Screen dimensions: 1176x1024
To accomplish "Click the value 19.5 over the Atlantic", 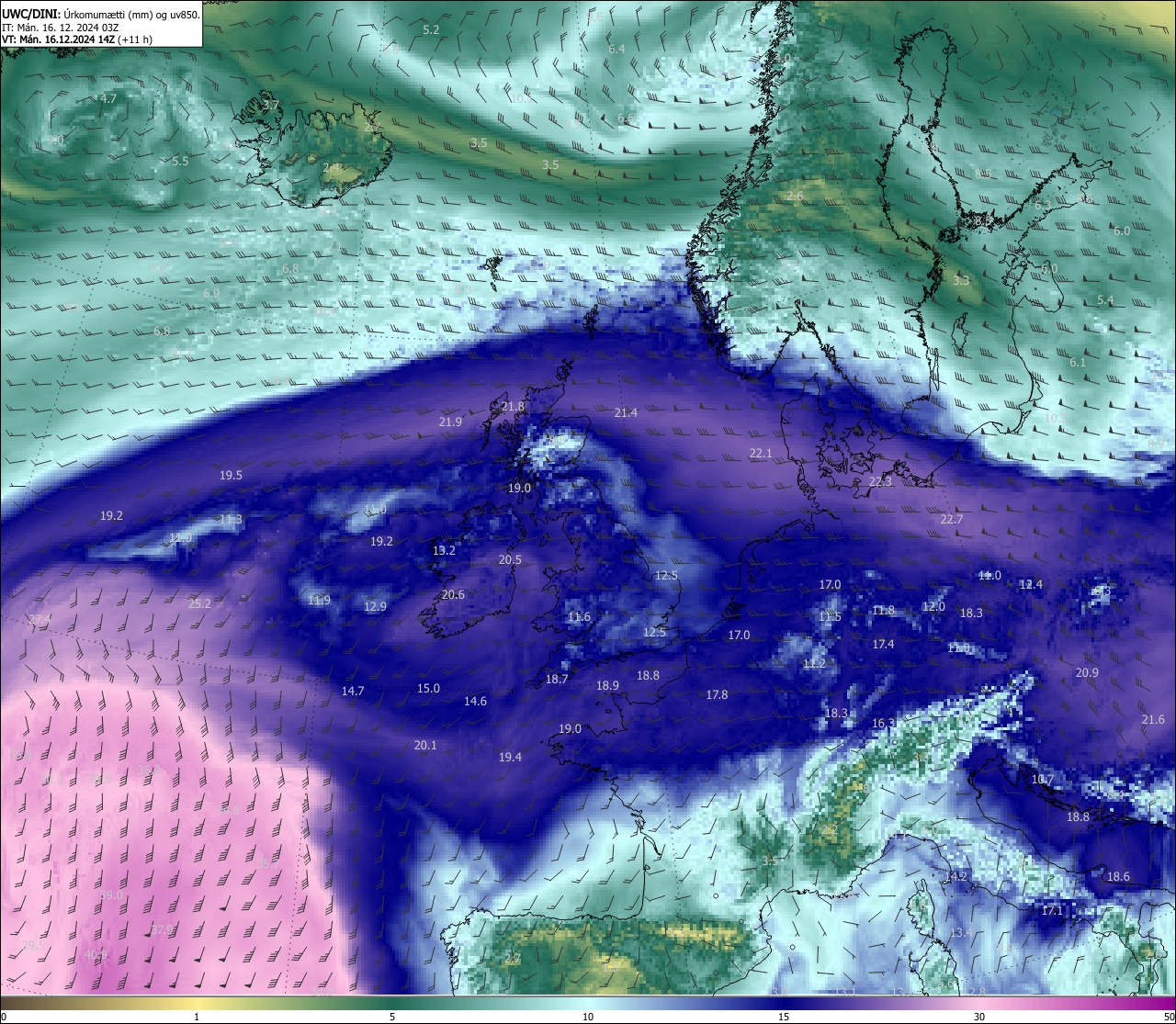I will [x=231, y=475].
